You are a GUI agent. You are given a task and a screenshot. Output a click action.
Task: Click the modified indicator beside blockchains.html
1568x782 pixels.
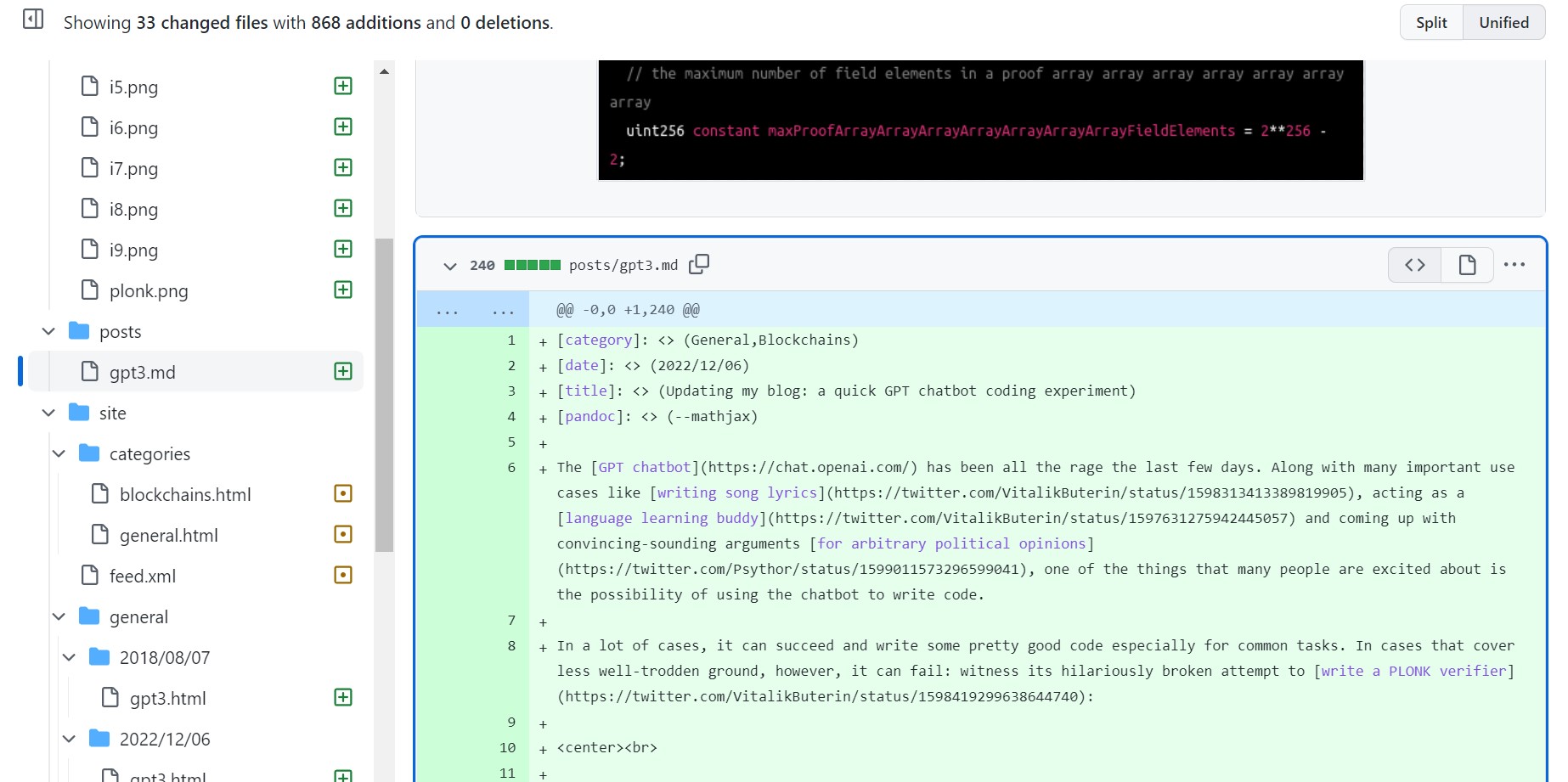342,493
